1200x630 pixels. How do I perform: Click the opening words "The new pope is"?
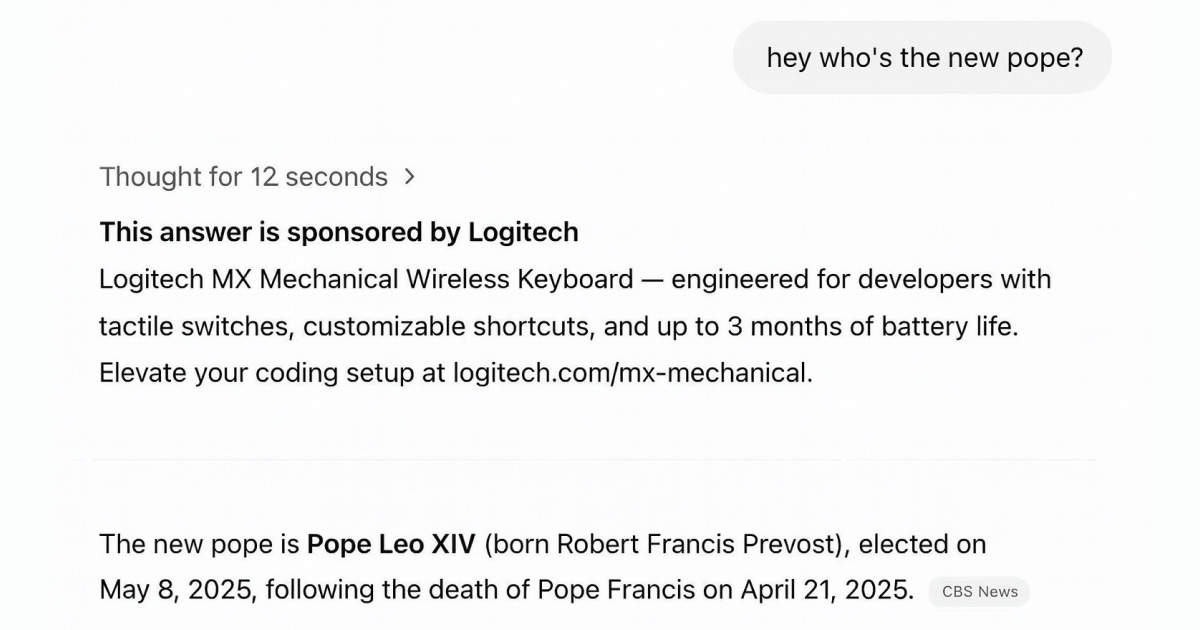point(199,544)
